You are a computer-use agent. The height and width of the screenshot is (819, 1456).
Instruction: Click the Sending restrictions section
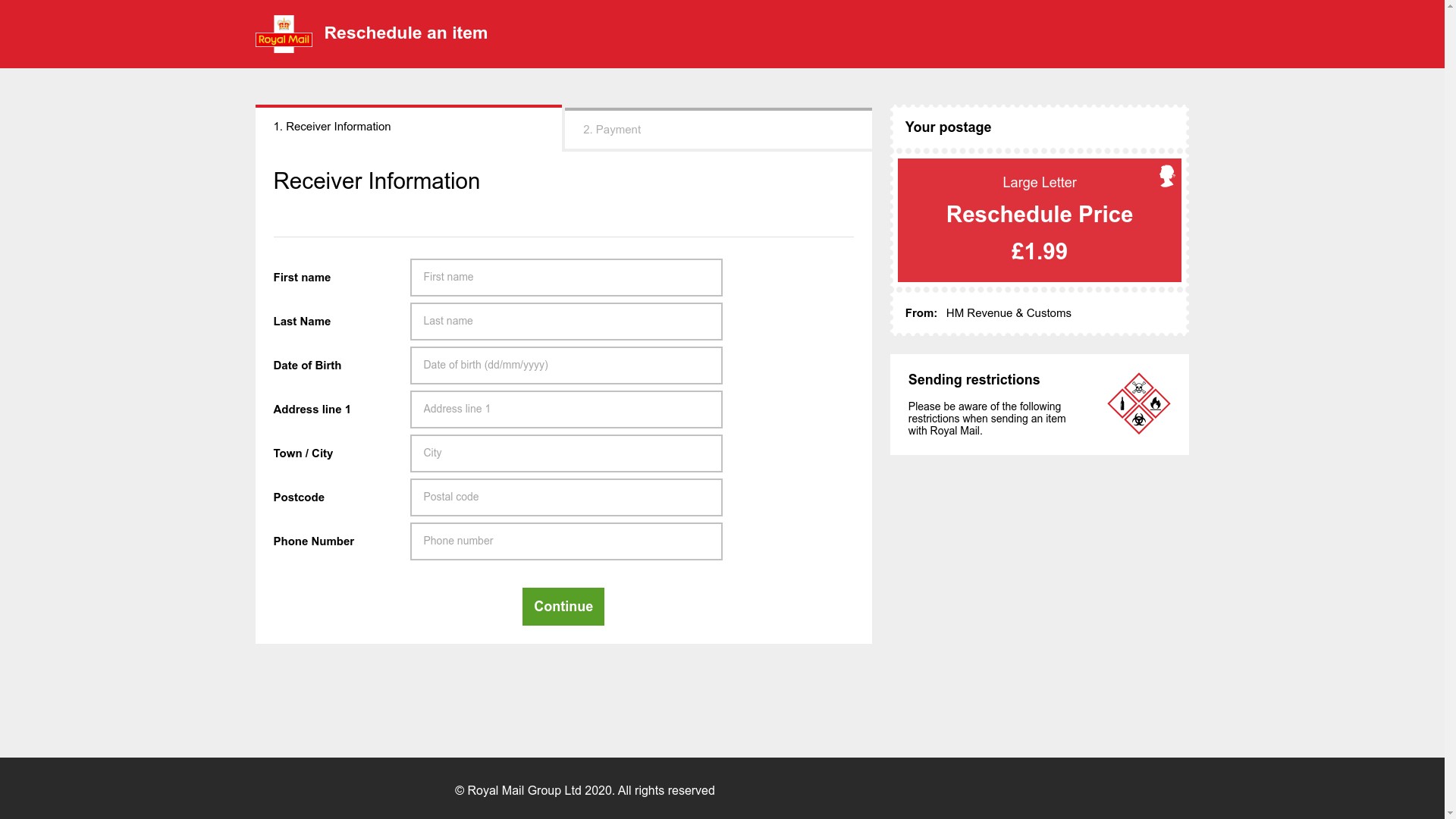tap(1040, 405)
